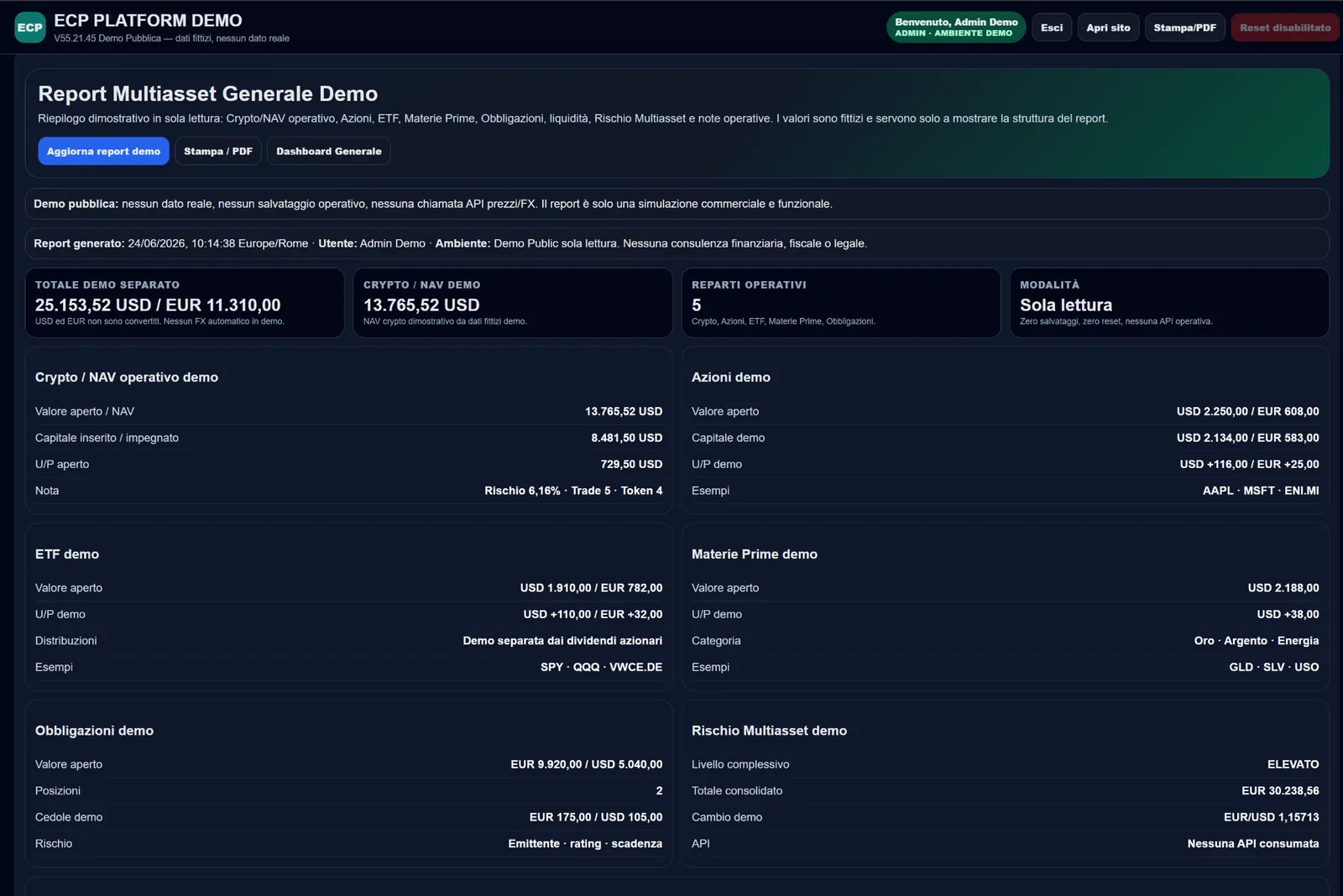
Task: Click Azioni Capitale demo USD 2.134,00 value
Action: pos(1247,438)
